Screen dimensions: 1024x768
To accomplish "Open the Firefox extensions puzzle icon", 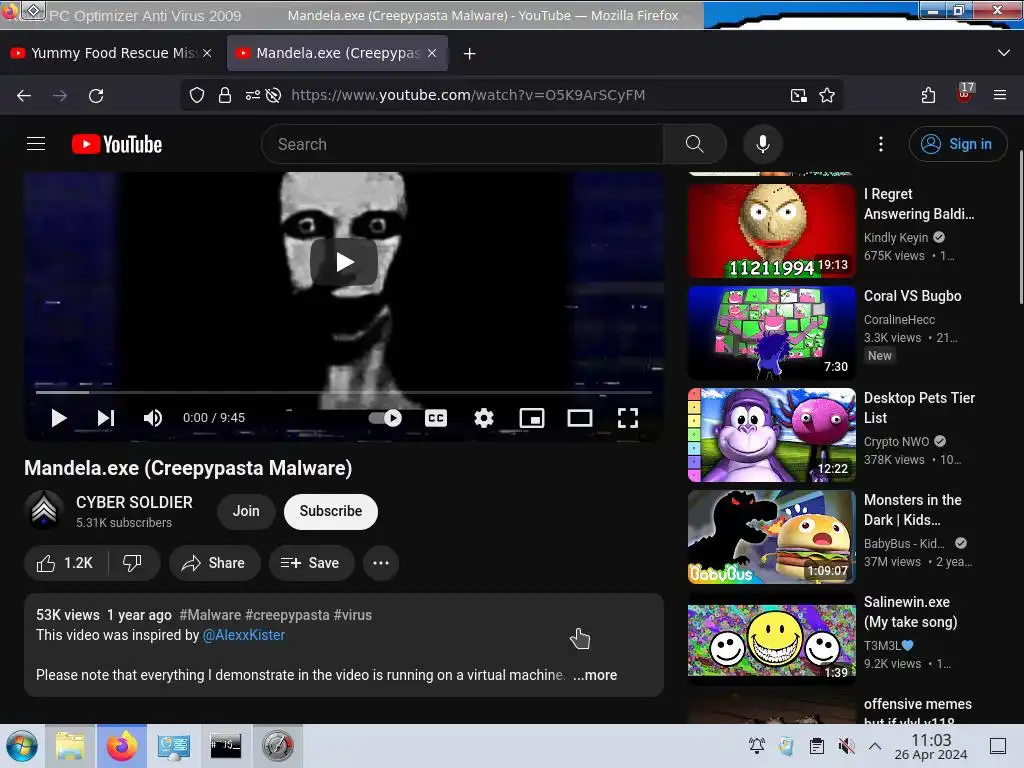I will coord(928,95).
